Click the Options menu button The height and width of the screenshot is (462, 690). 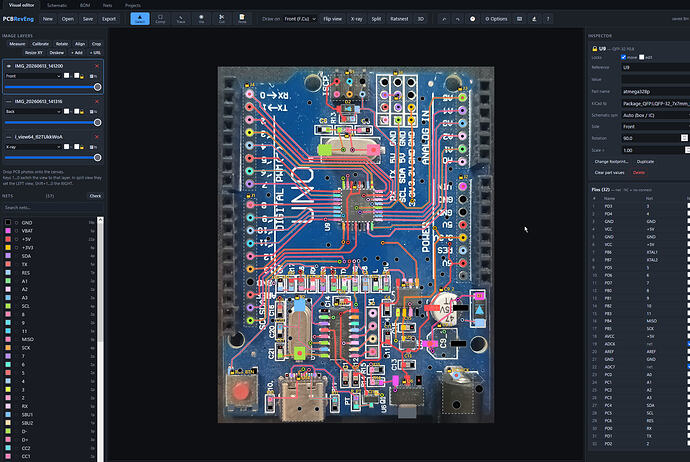(496, 19)
